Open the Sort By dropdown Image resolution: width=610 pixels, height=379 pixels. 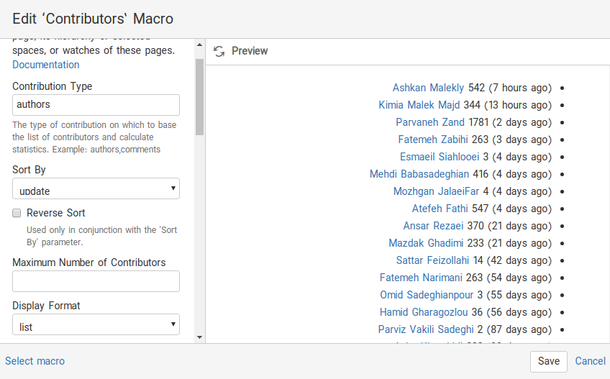(96, 189)
